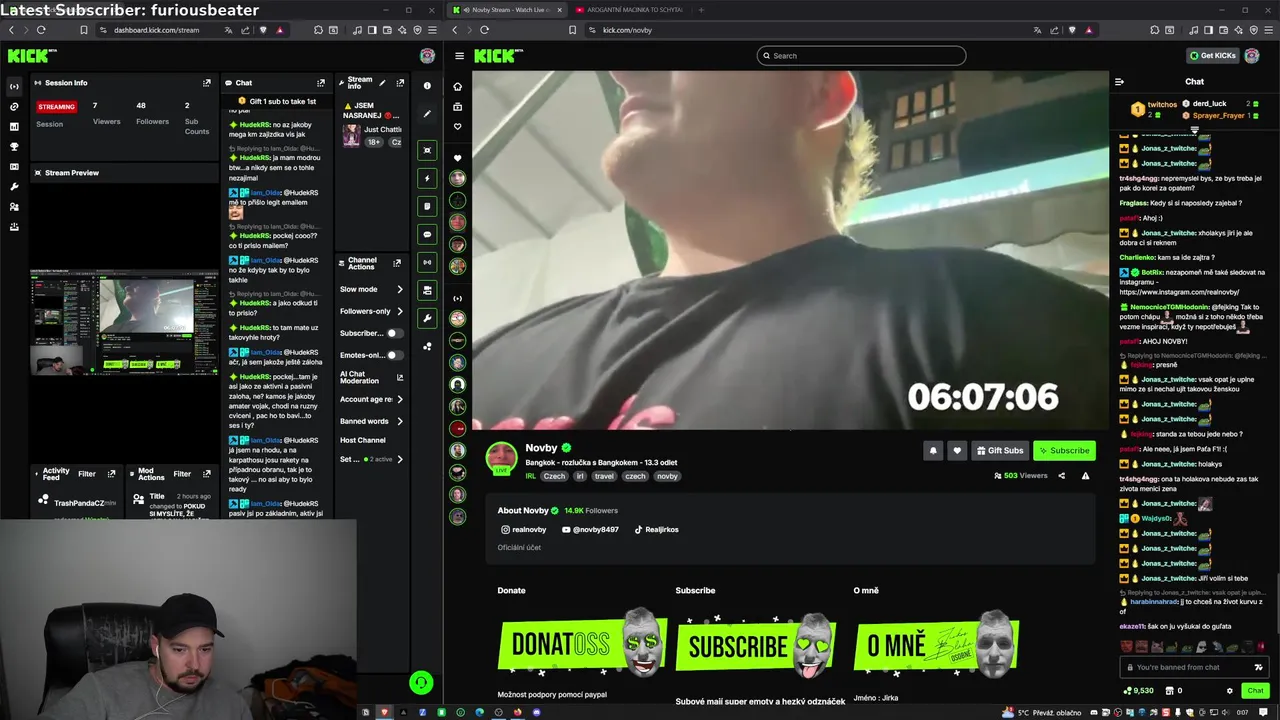The image size is (1280, 720).
Task: Open the wrench settings icon in the dashboard left sidebar
Action: [14, 187]
